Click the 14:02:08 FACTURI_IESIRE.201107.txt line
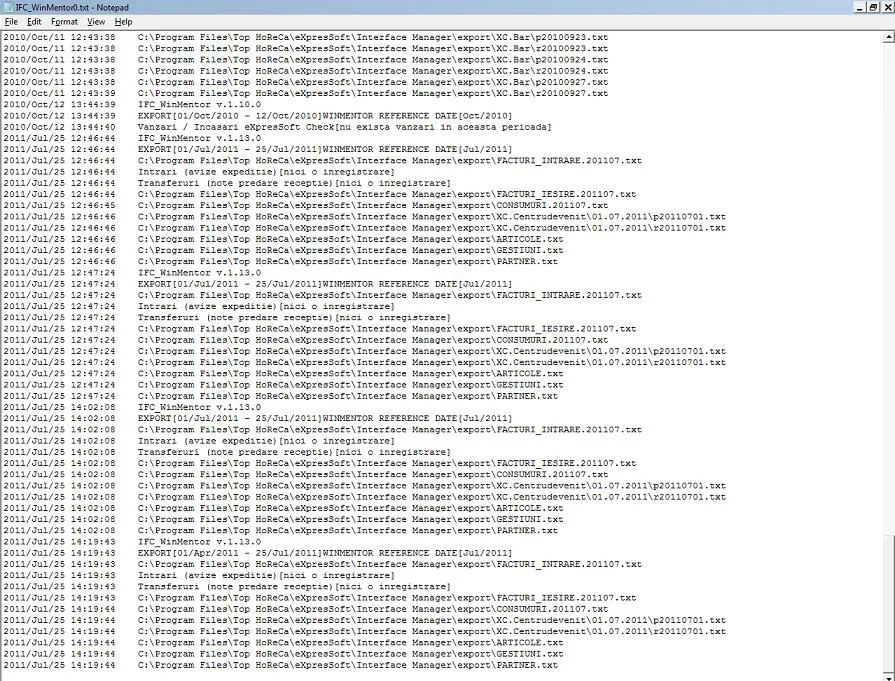Image resolution: width=895 pixels, height=681 pixels. [320, 464]
